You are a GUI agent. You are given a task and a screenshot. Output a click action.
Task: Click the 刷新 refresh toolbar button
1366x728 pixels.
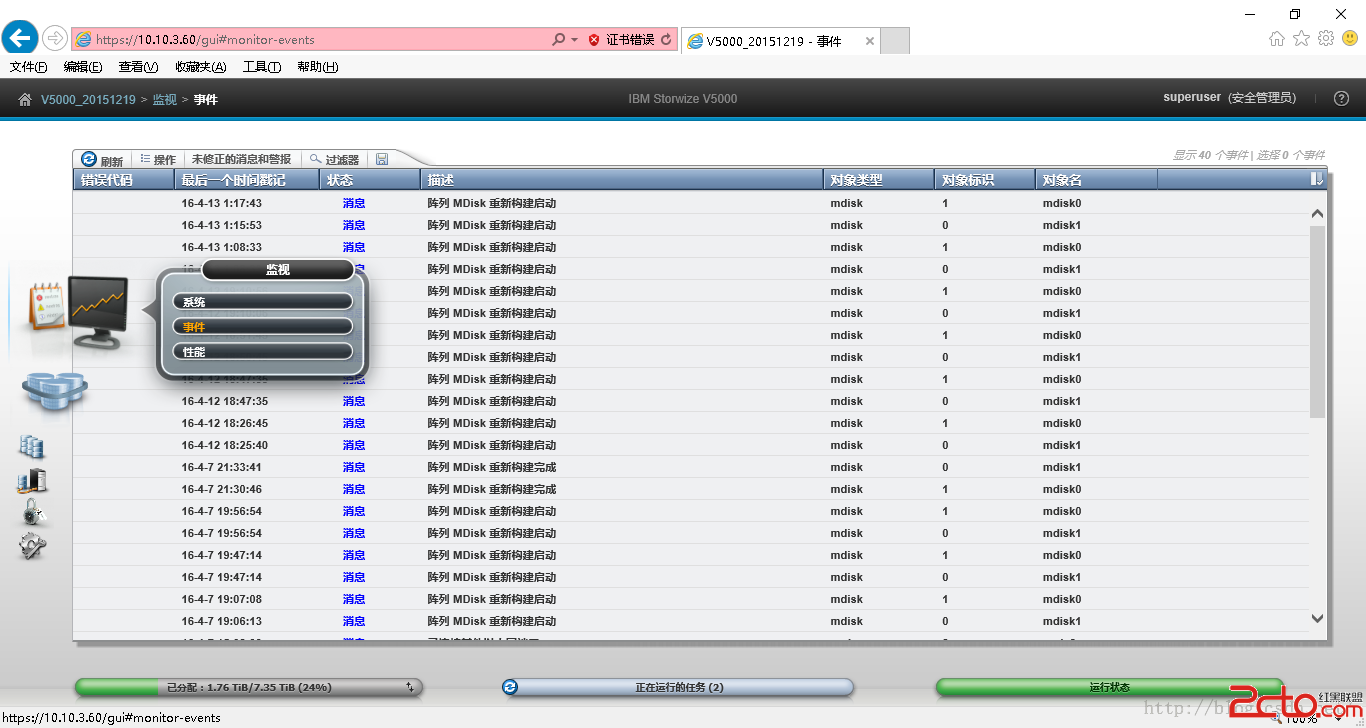pos(102,160)
